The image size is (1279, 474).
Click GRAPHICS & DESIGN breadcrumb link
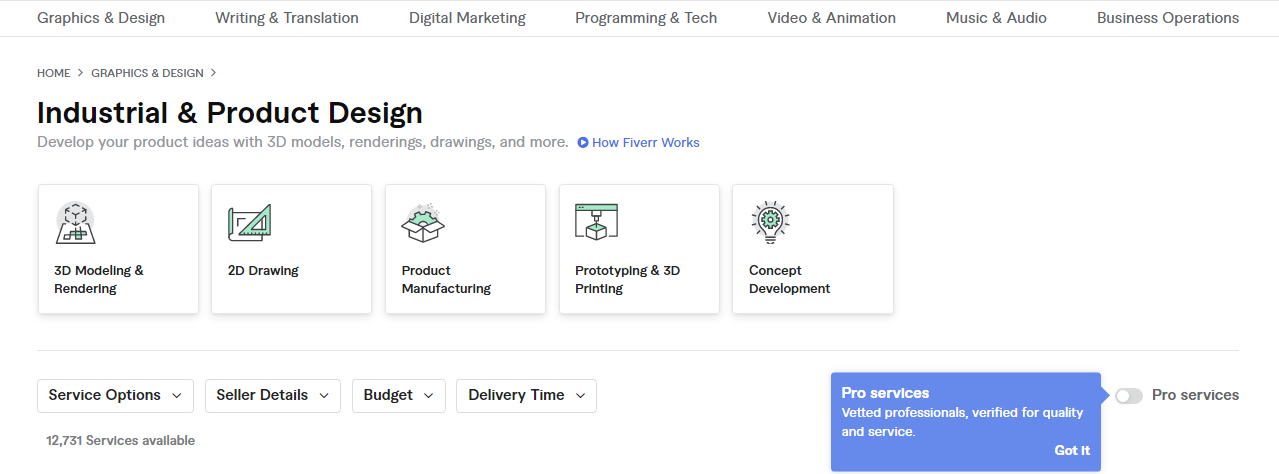pos(147,73)
